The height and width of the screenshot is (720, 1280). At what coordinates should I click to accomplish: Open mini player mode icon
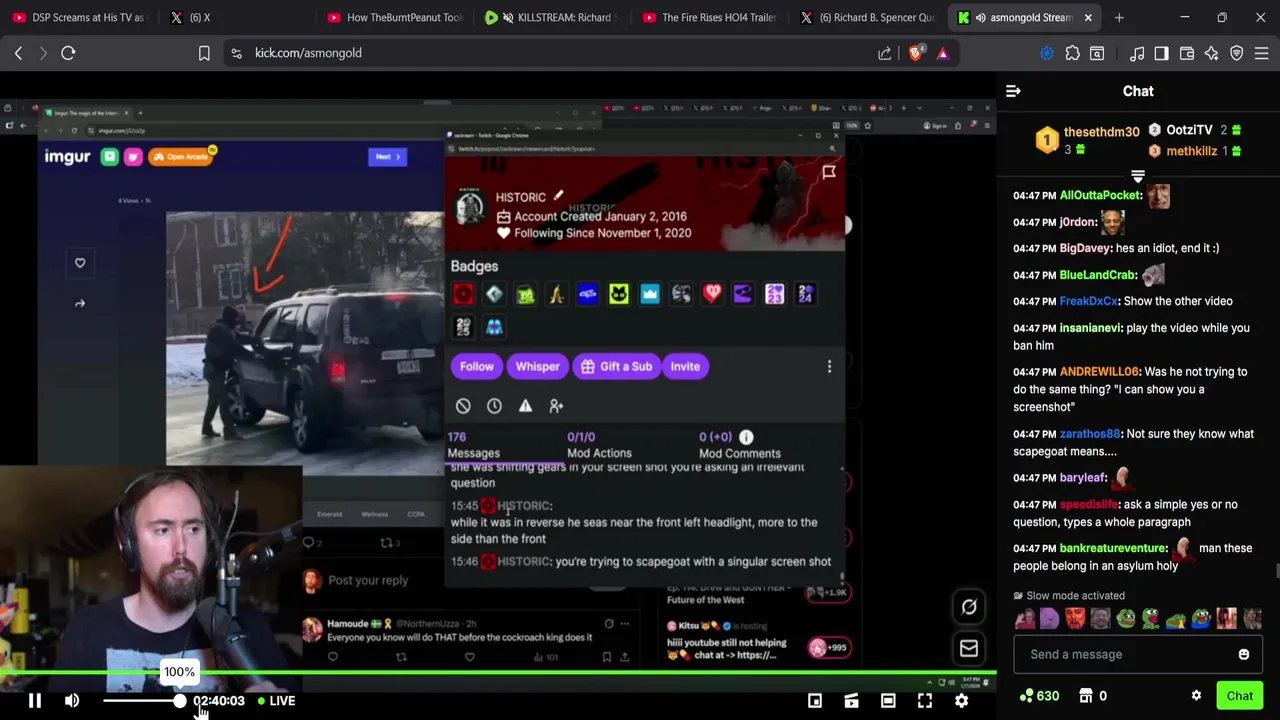(815, 701)
